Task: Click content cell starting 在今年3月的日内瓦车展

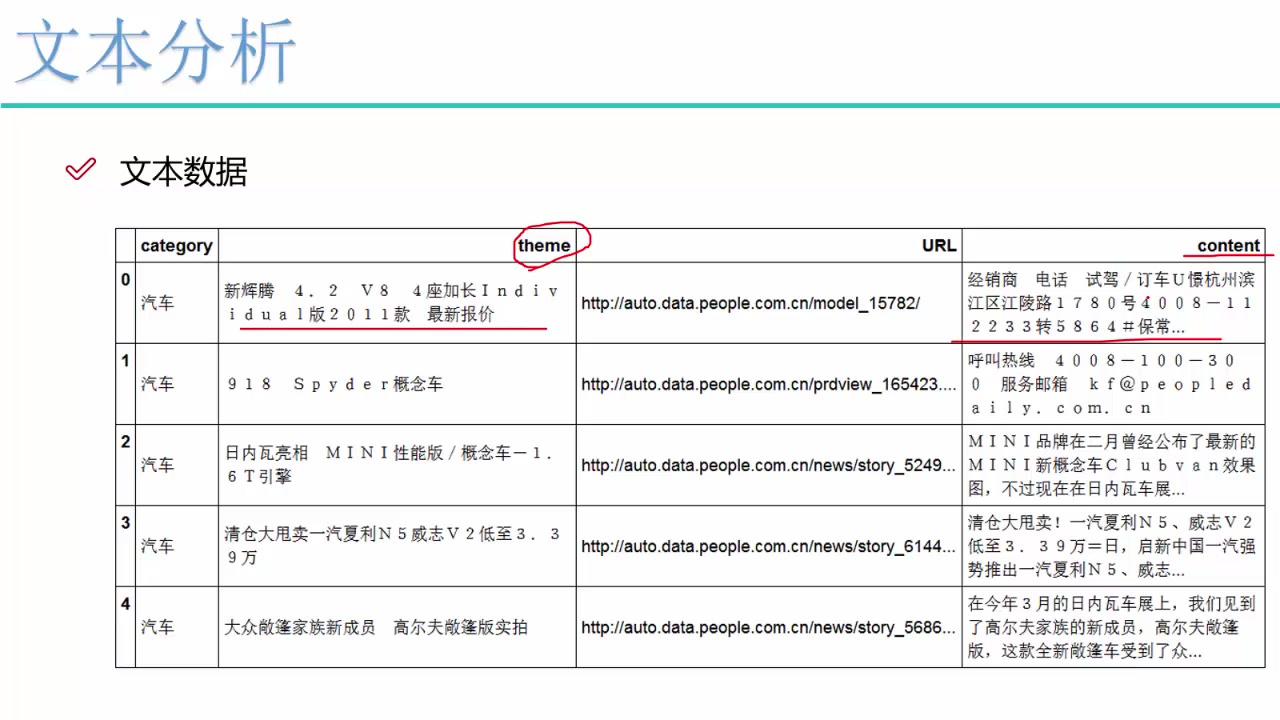Action: pyautogui.click(x=1112, y=627)
